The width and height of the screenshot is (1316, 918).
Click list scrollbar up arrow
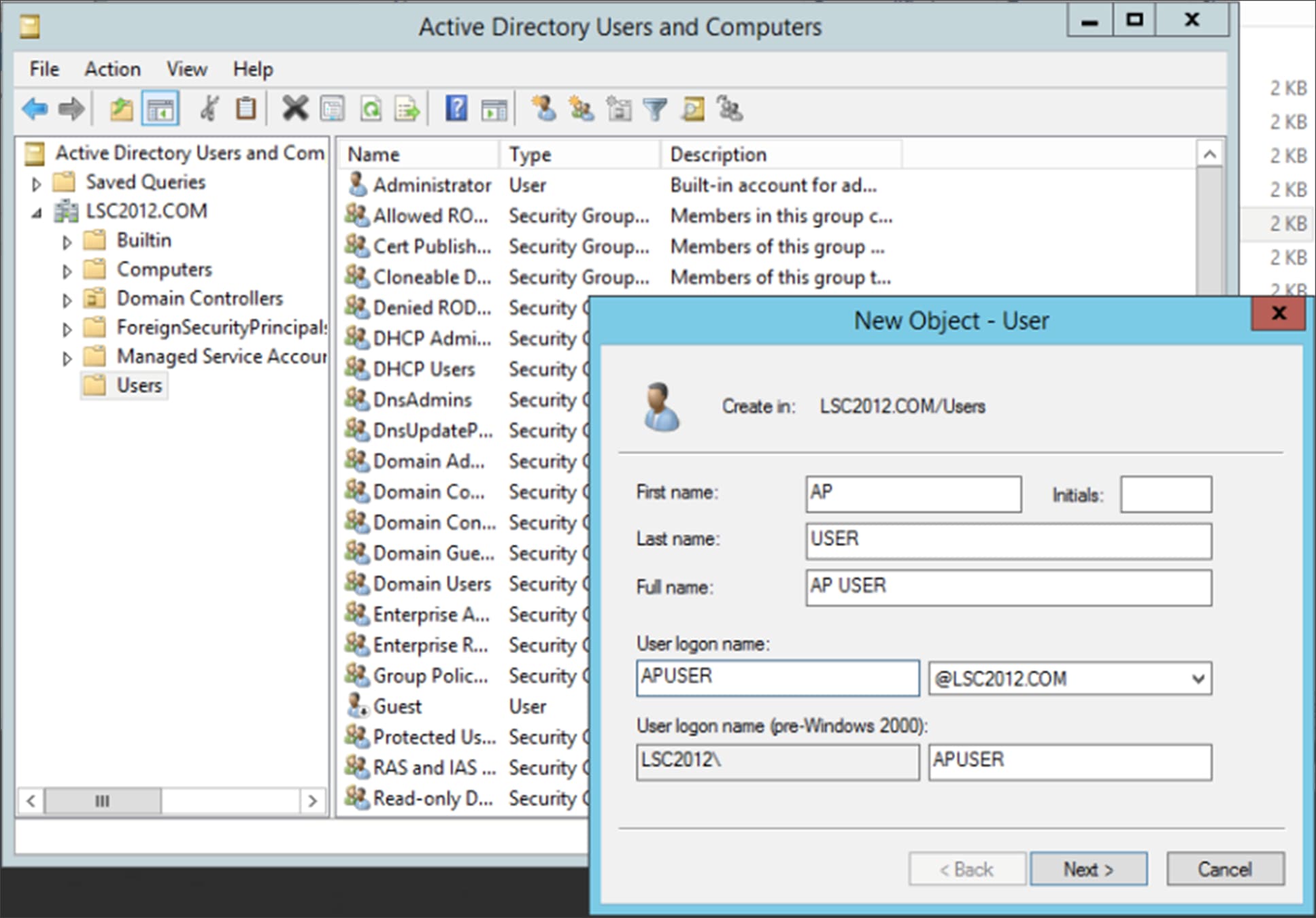(1209, 154)
